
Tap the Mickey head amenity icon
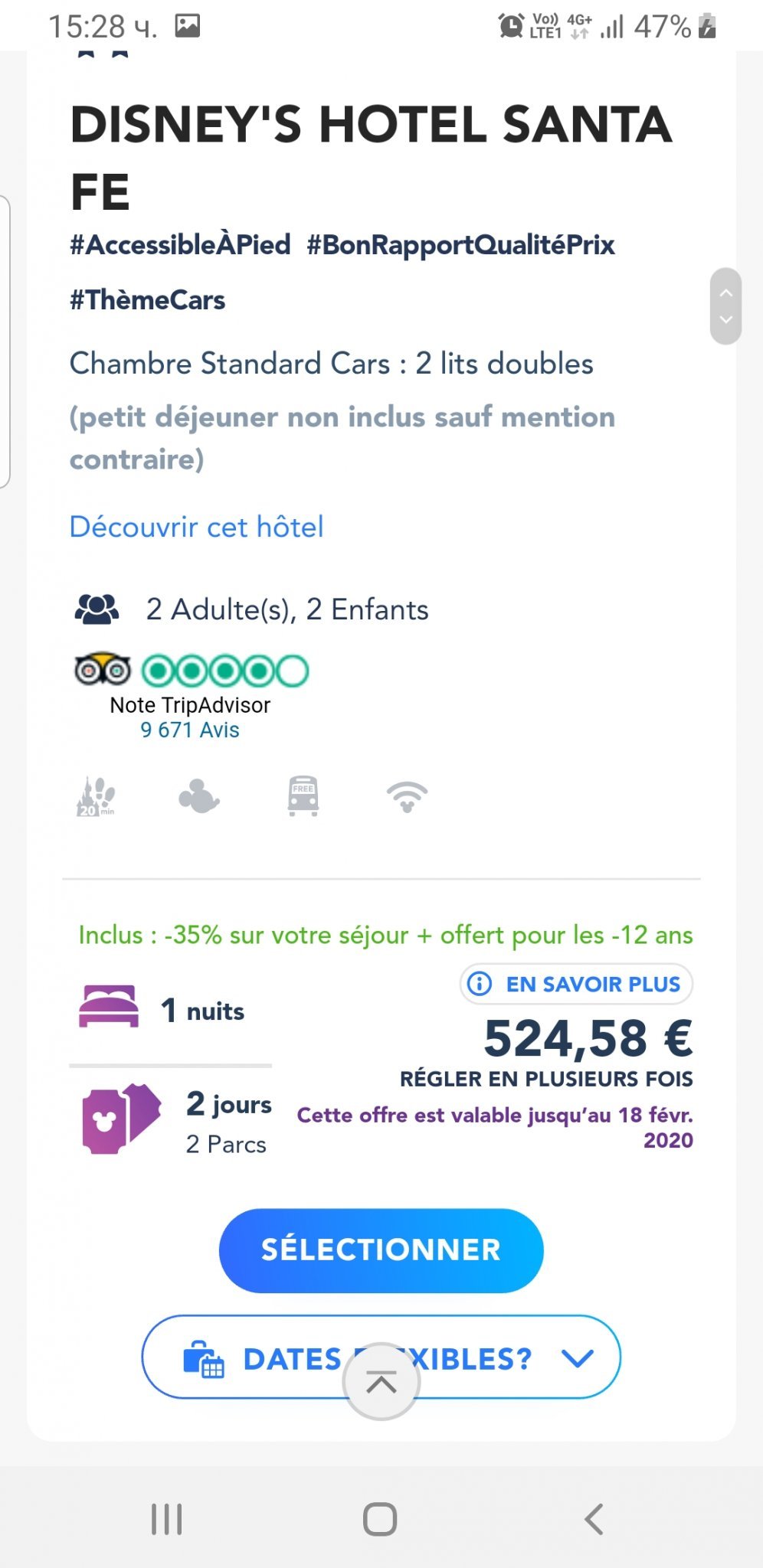click(x=199, y=797)
